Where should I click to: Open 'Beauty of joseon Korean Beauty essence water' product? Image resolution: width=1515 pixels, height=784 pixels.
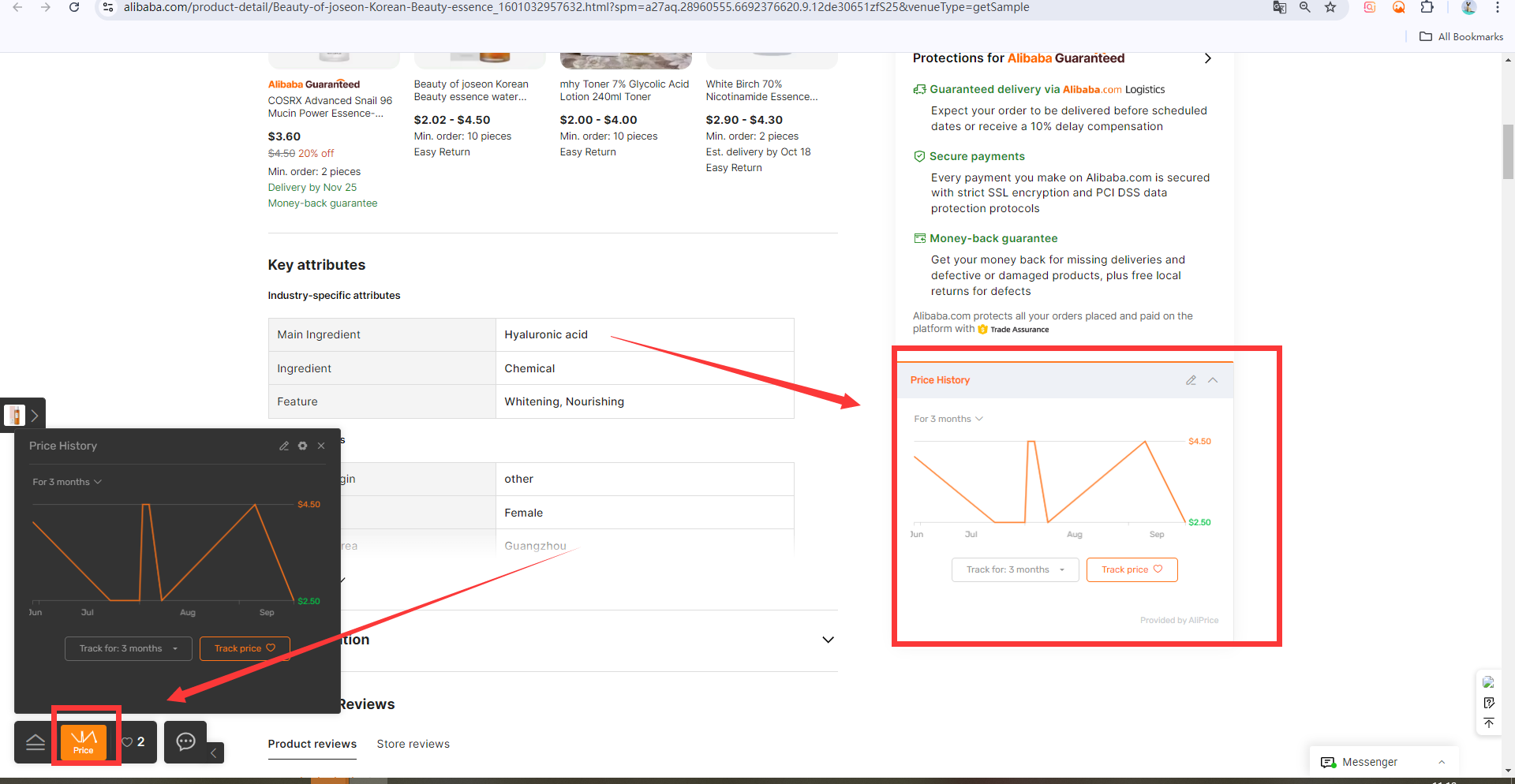(x=471, y=90)
